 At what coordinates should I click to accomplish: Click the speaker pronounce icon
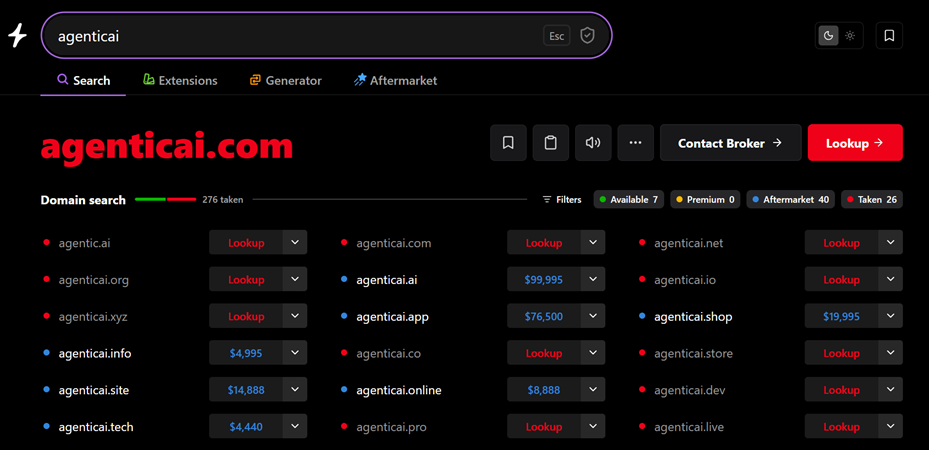(x=593, y=143)
